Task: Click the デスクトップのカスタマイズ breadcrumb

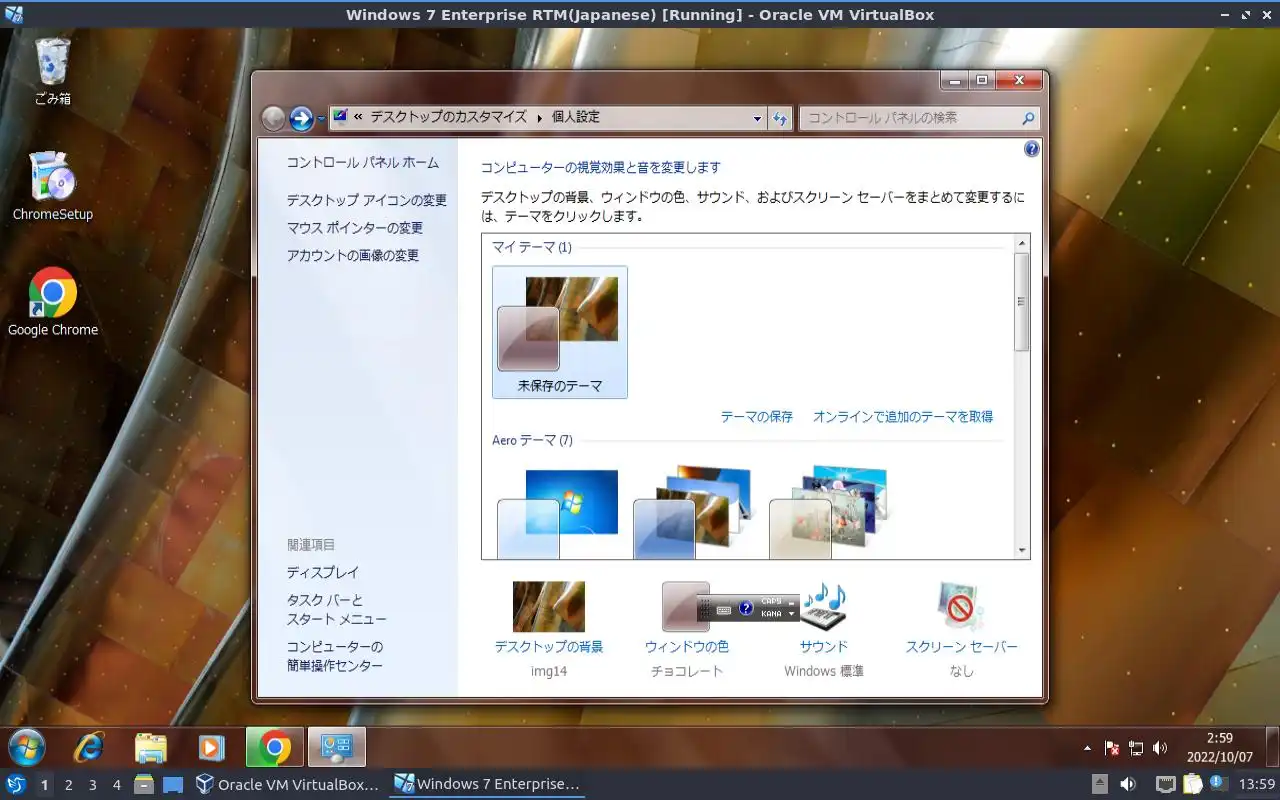Action: click(x=448, y=117)
